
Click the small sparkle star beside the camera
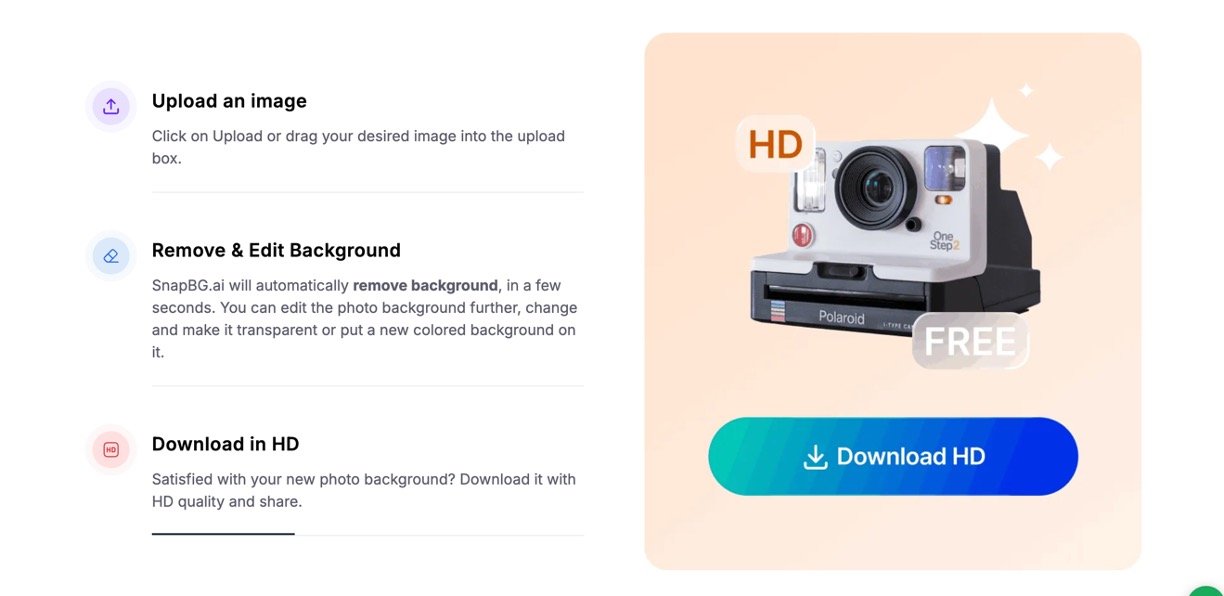click(1049, 157)
